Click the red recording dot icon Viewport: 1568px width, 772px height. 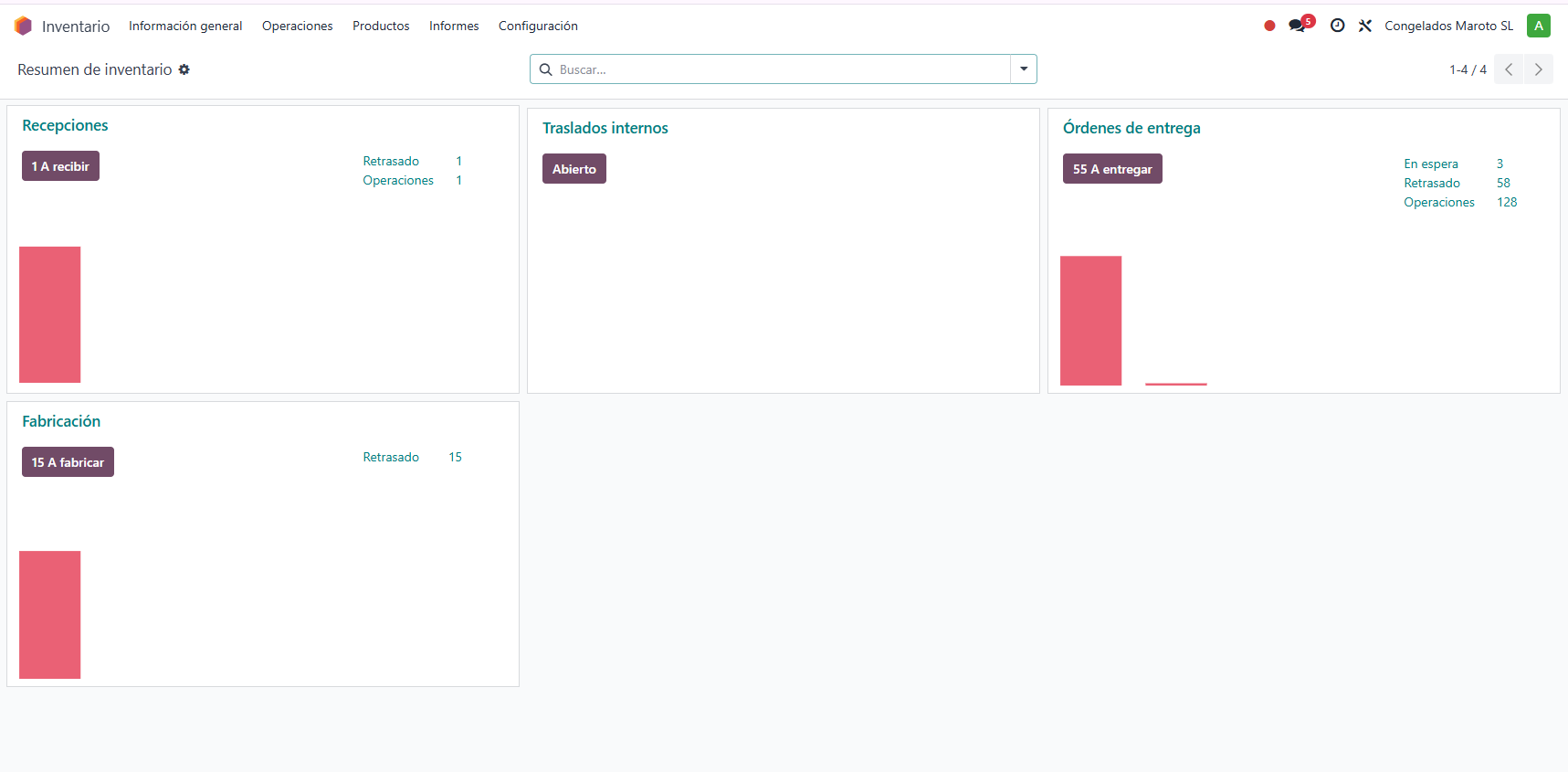click(1268, 26)
